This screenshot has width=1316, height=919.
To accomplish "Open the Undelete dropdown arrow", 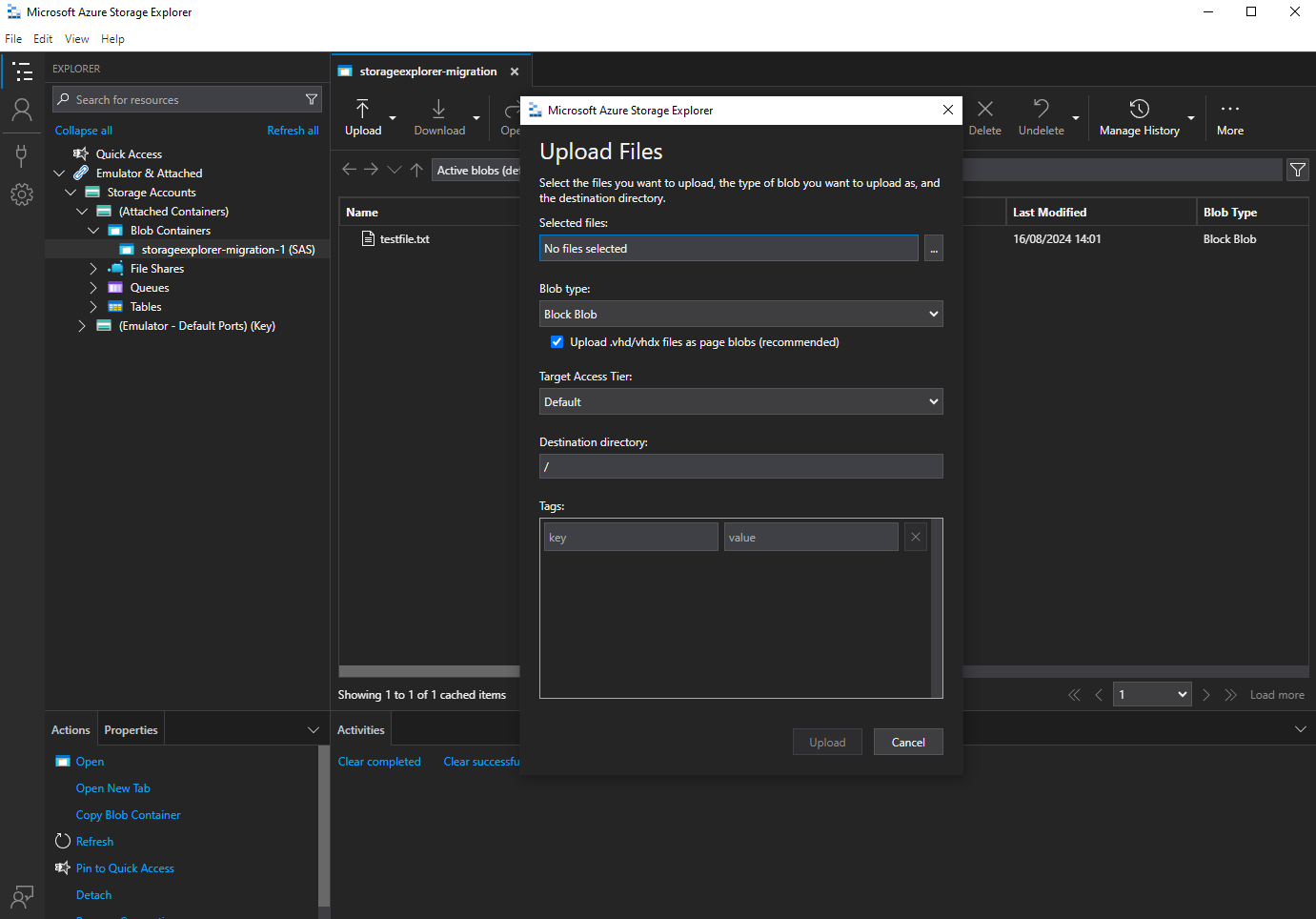I will point(1076,118).
